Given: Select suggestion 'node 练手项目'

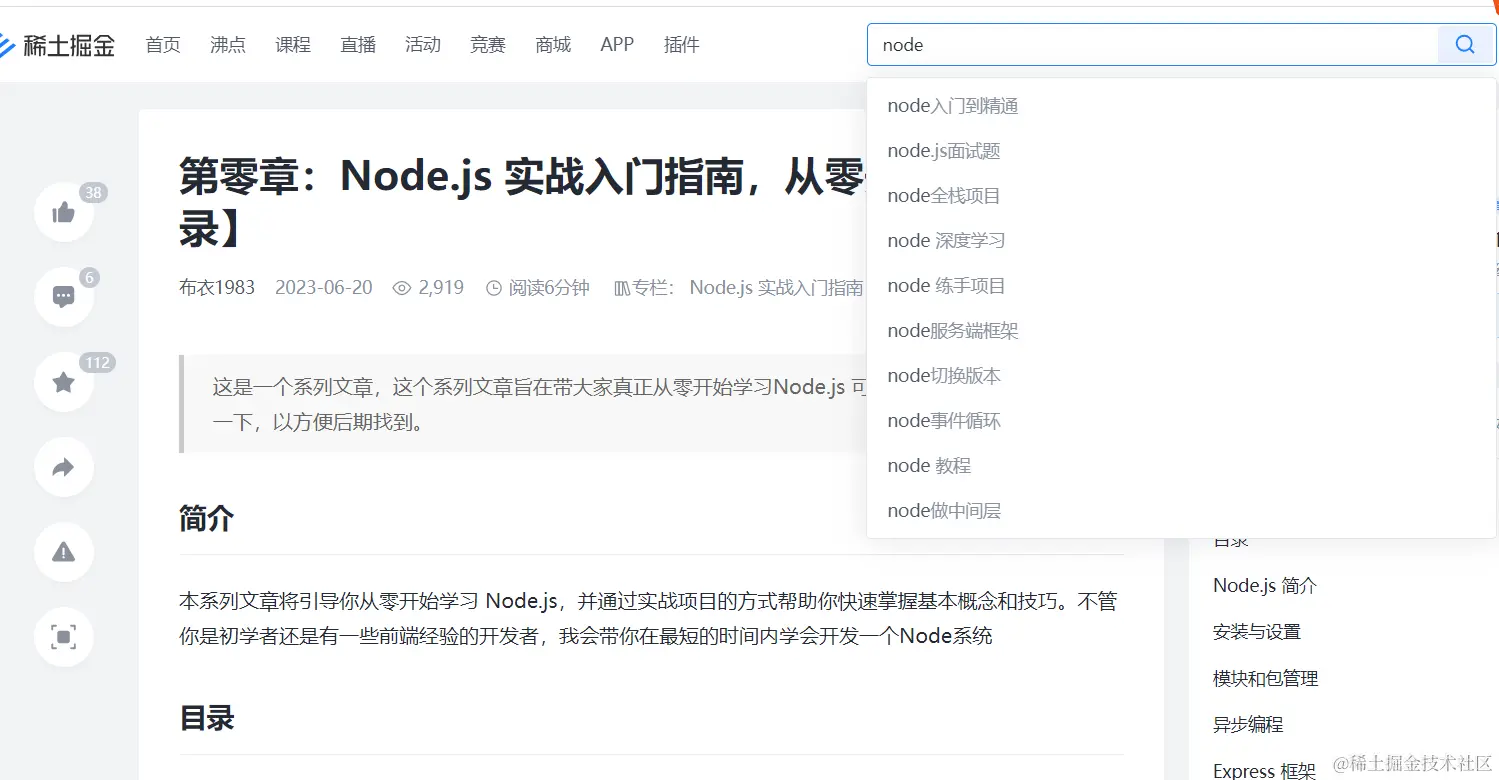Looking at the screenshot, I should pos(1181,286).
